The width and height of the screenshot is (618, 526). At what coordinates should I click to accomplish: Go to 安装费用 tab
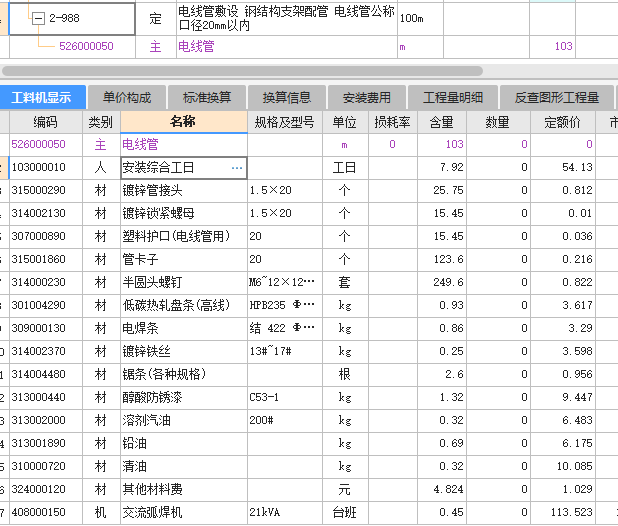[x=367, y=97]
